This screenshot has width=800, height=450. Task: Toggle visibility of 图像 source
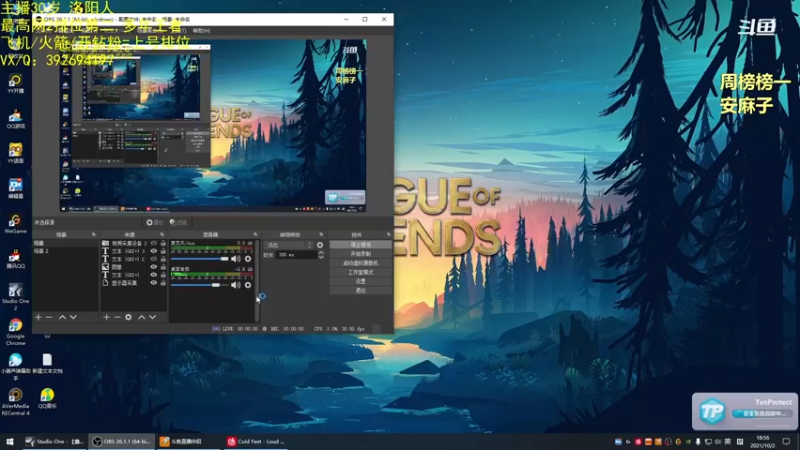coord(154,267)
